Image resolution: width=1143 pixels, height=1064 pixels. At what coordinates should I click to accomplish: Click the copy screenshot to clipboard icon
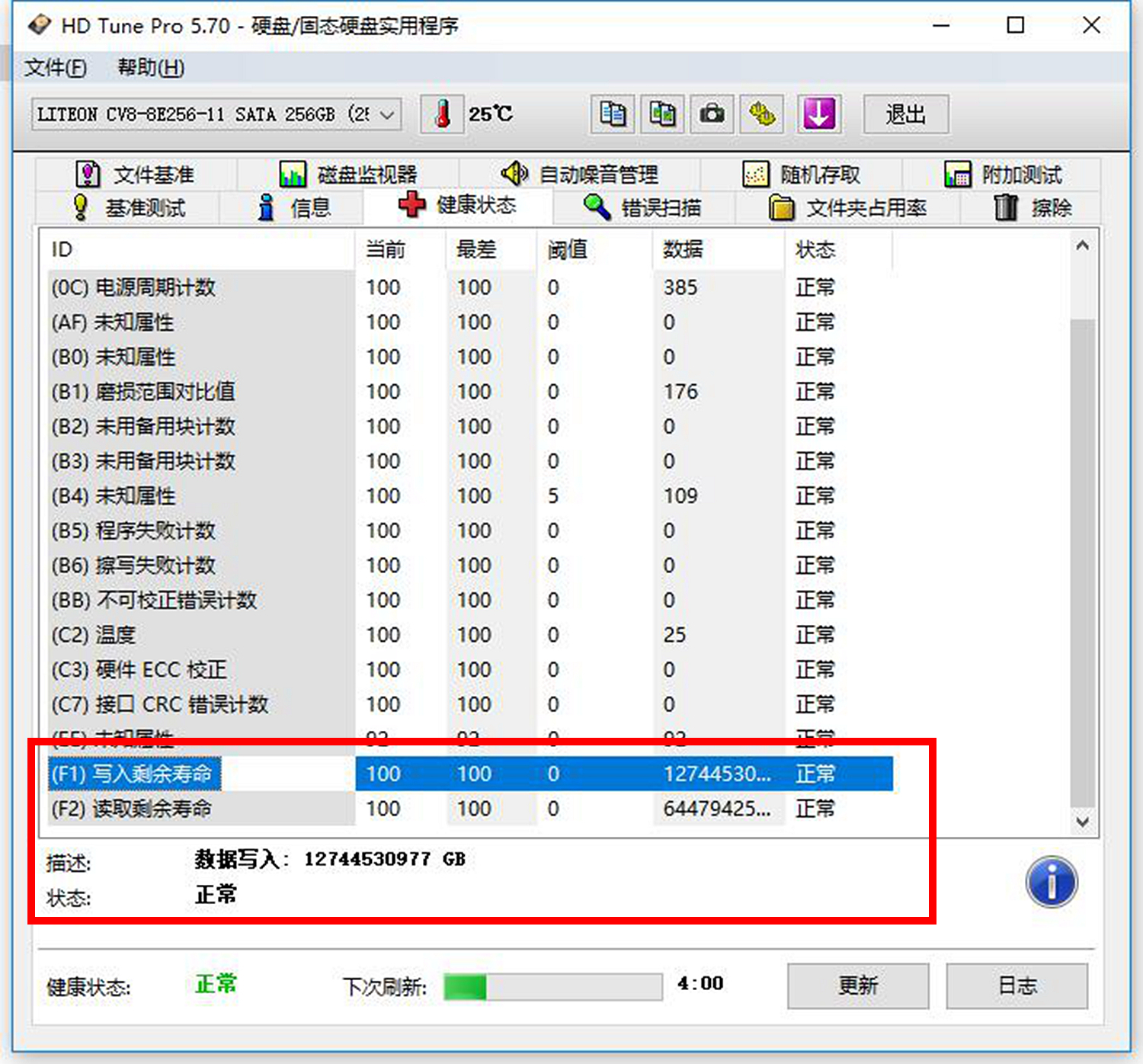click(x=662, y=114)
